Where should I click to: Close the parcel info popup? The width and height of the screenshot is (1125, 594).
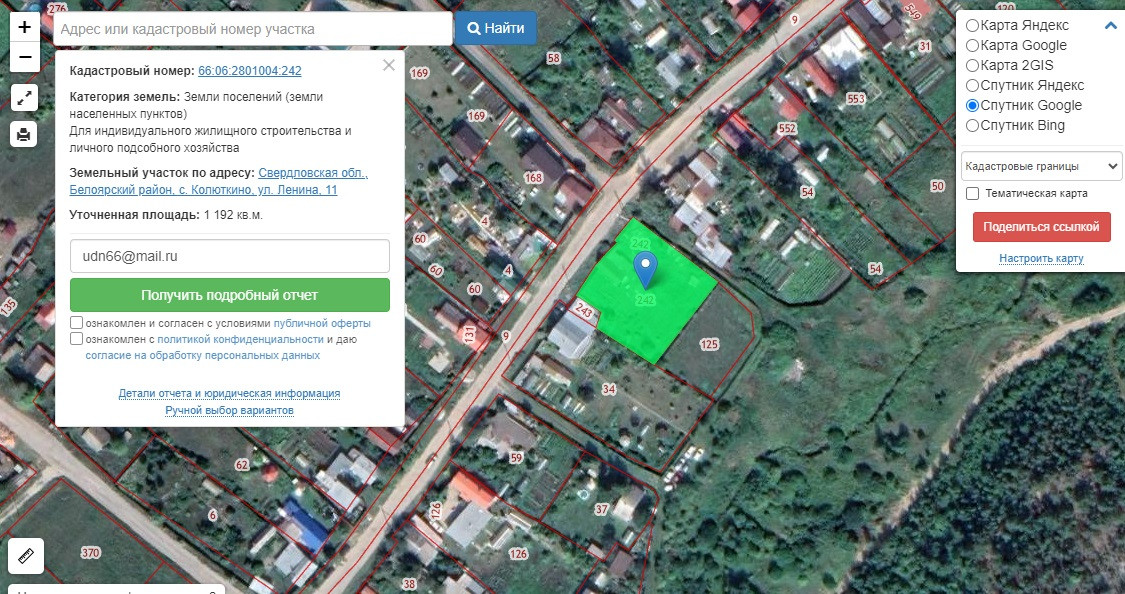coord(389,65)
